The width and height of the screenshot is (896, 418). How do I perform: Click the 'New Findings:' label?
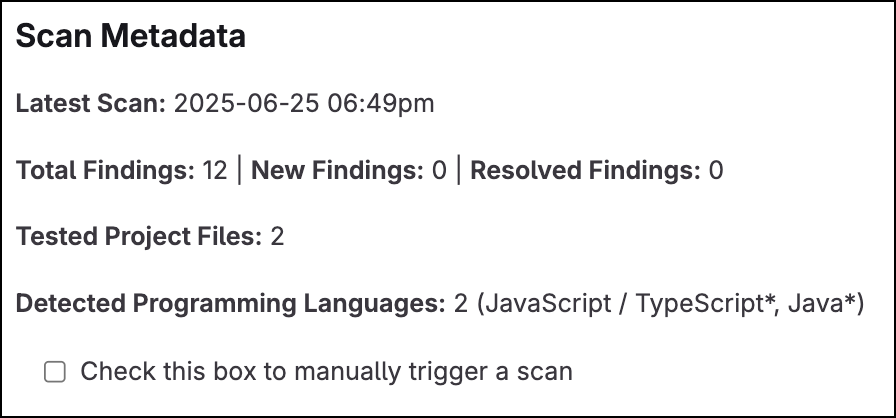point(337,170)
